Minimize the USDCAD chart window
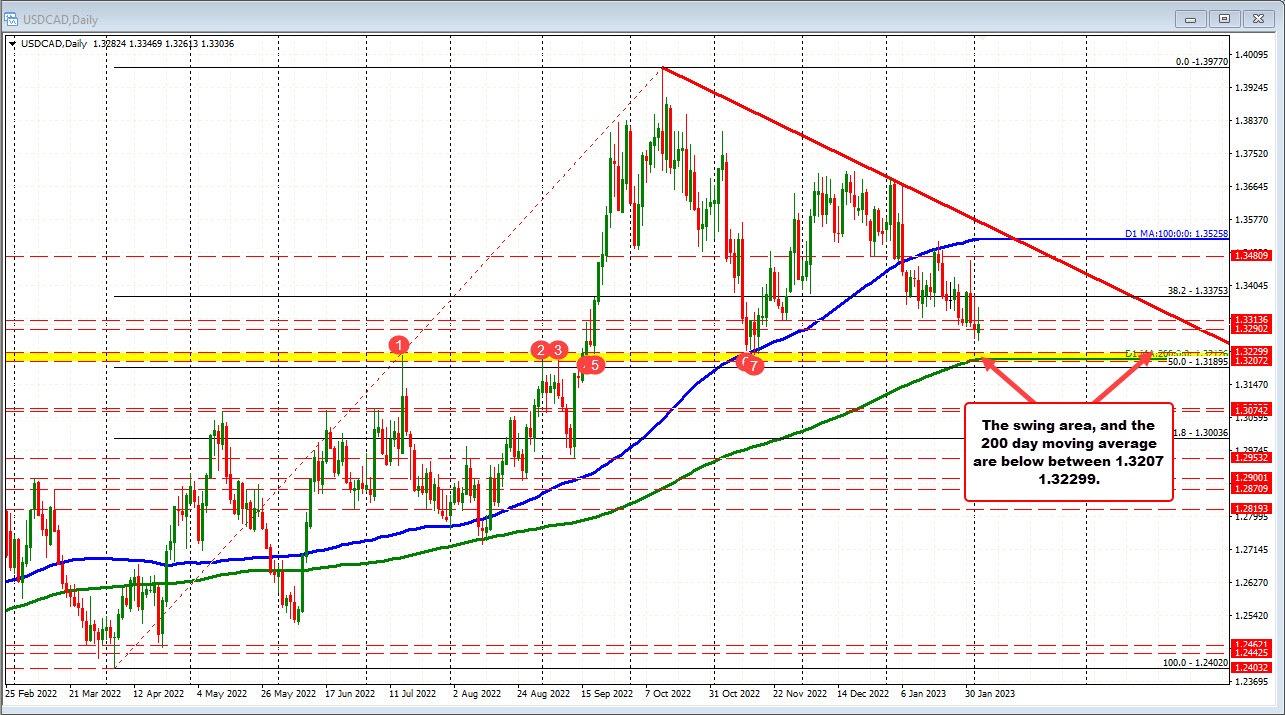This screenshot has height=715, width=1285. [x=1190, y=18]
